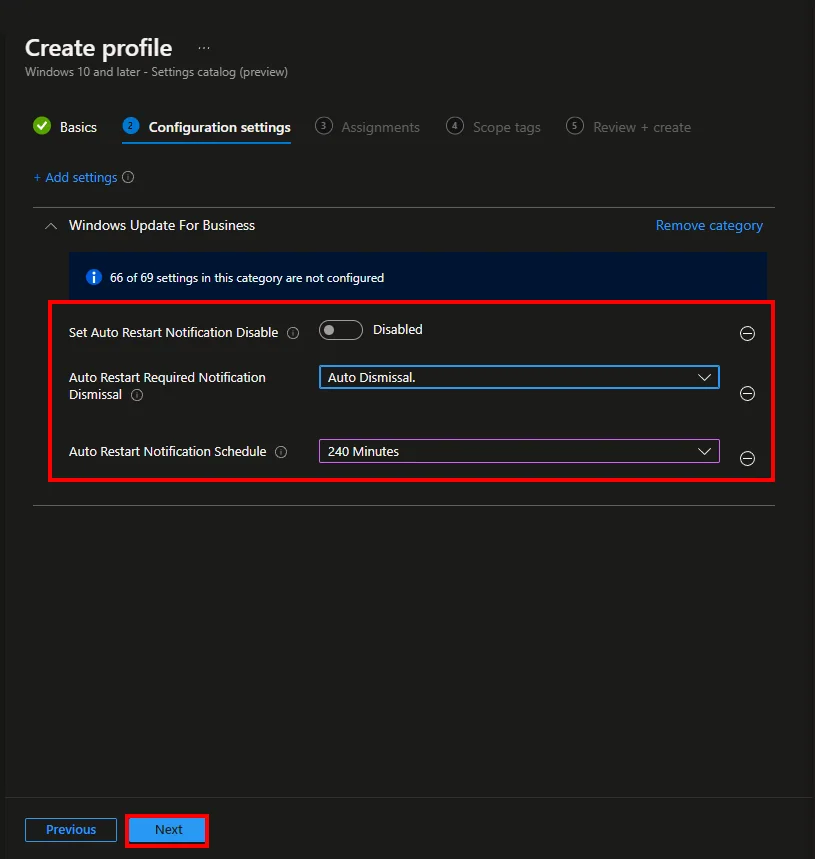
Task: Collapse the Windows Update For Business category
Action: pos(51,226)
